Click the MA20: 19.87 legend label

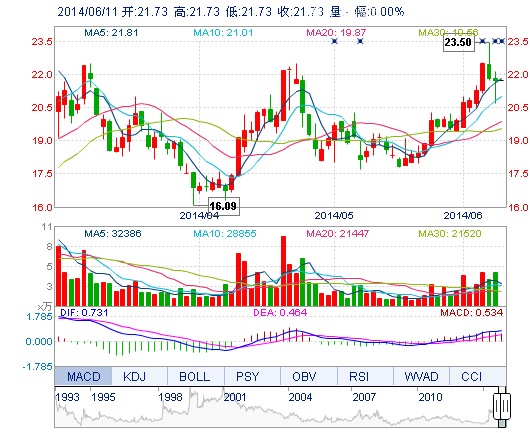pyautogui.click(x=336, y=33)
